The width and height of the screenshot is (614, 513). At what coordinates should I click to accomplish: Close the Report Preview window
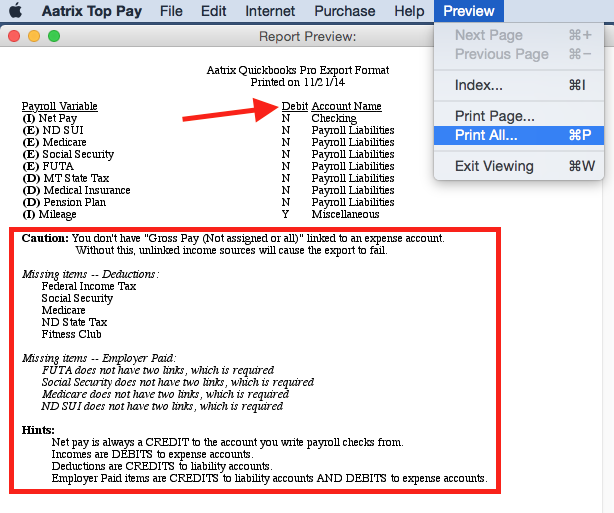tap(14, 36)
